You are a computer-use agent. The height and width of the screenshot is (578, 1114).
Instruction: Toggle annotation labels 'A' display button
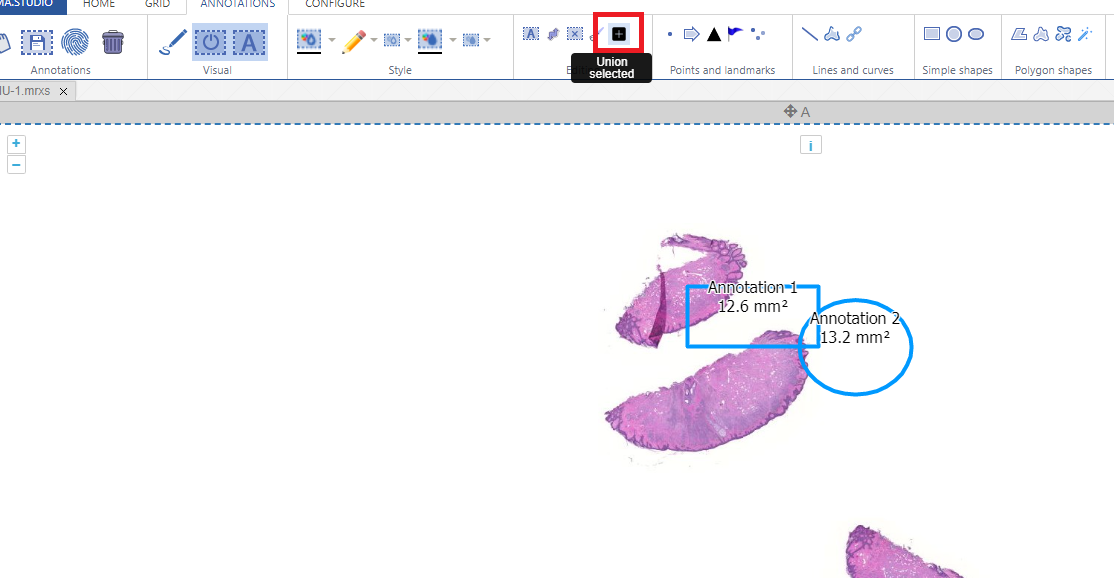(249, 41)
